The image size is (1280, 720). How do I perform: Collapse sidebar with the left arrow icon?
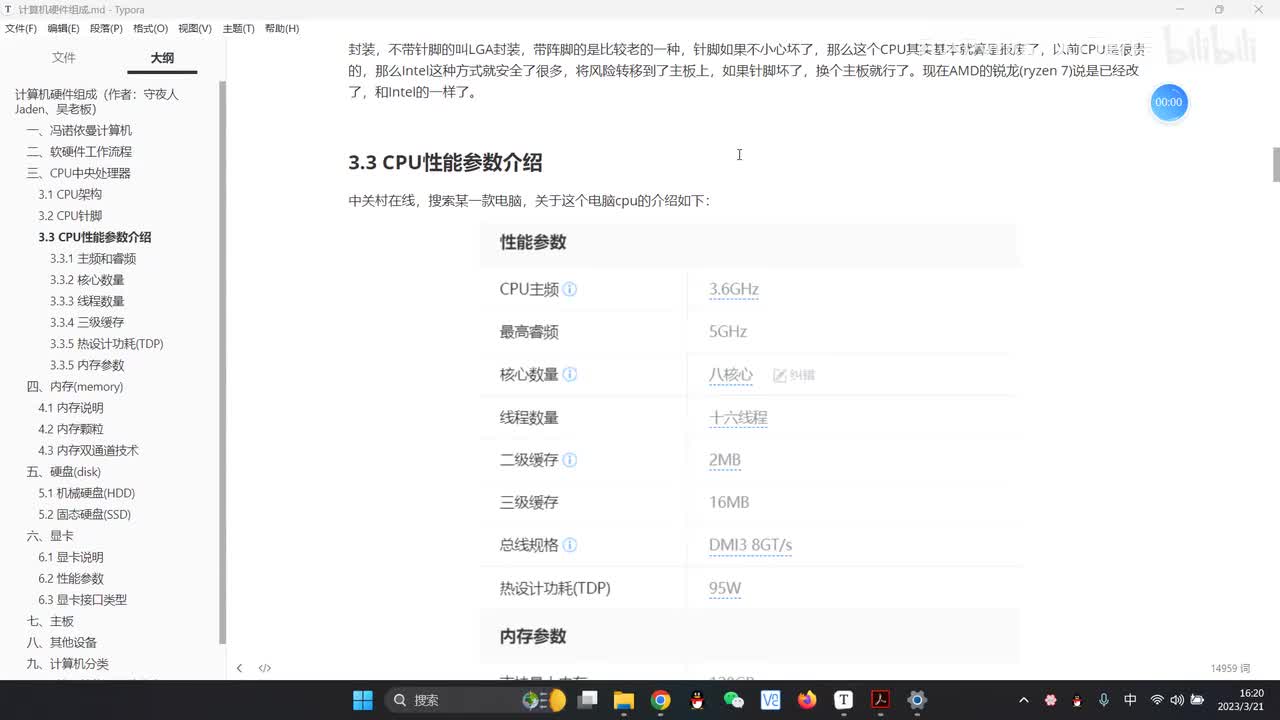coord(239,668)
